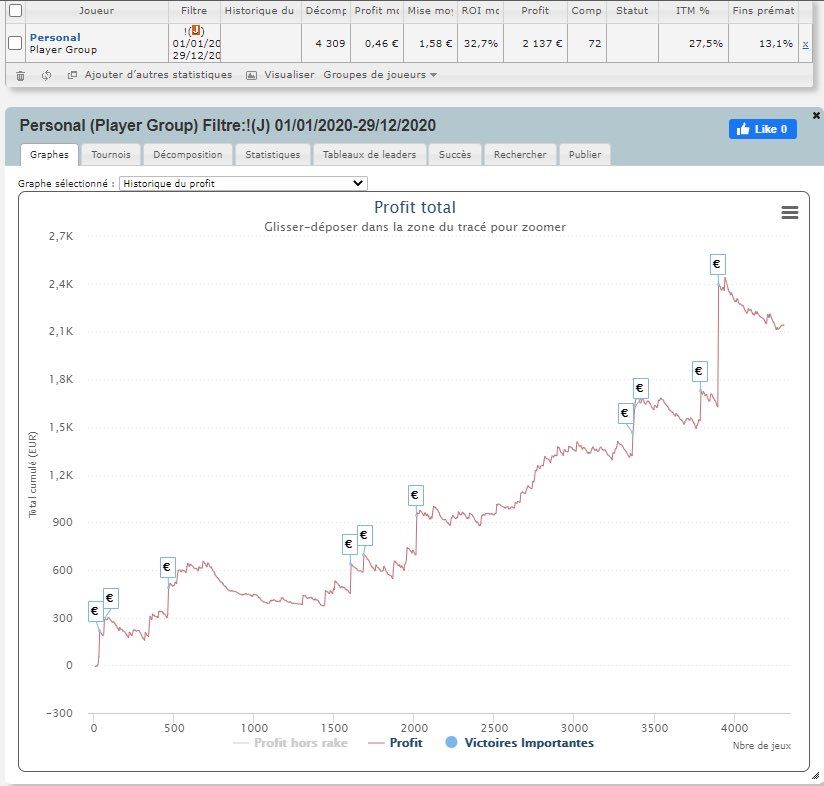Click the Facebook Like button

763,129
